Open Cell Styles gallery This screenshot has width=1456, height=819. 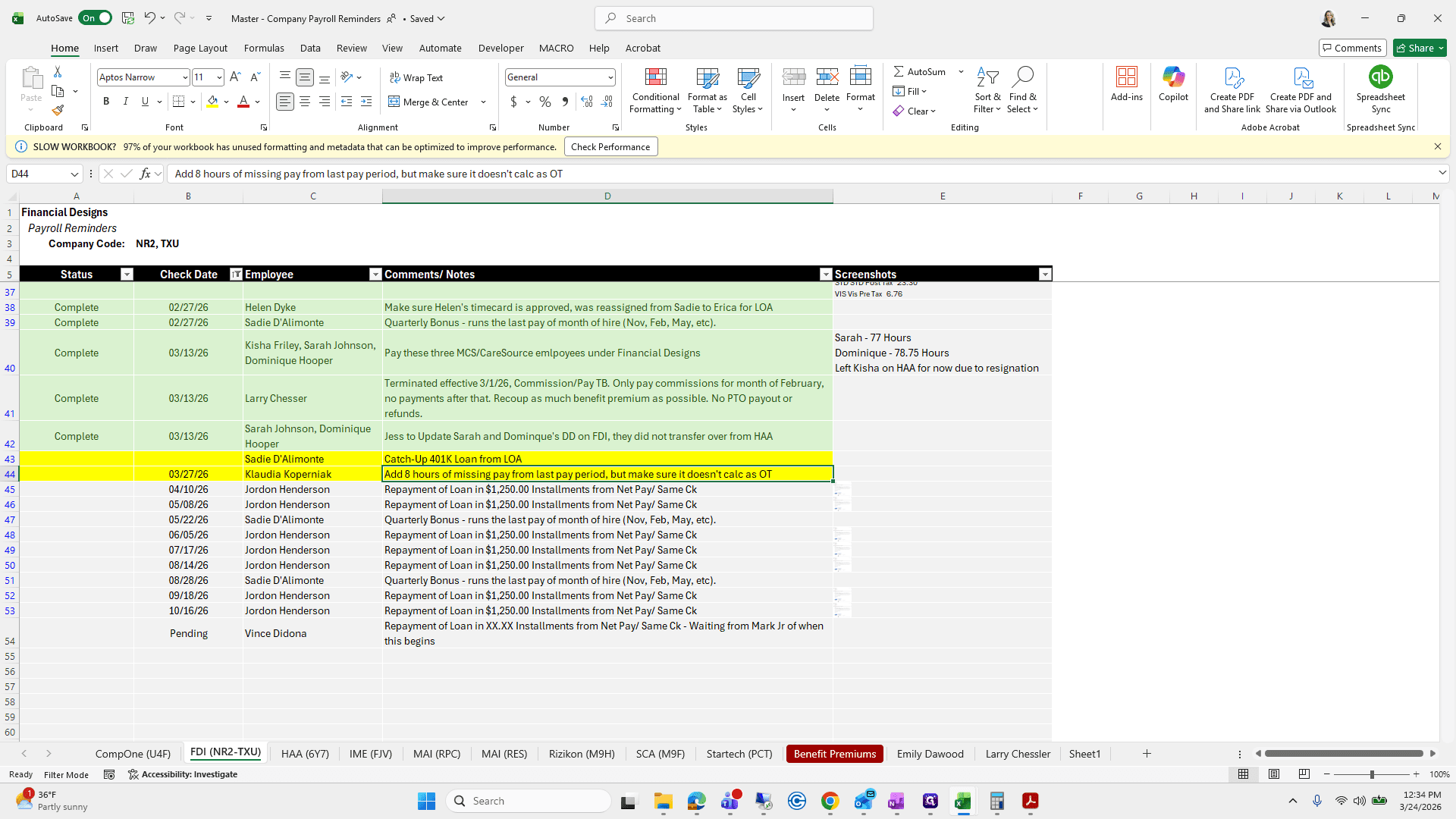coord(748,91)
